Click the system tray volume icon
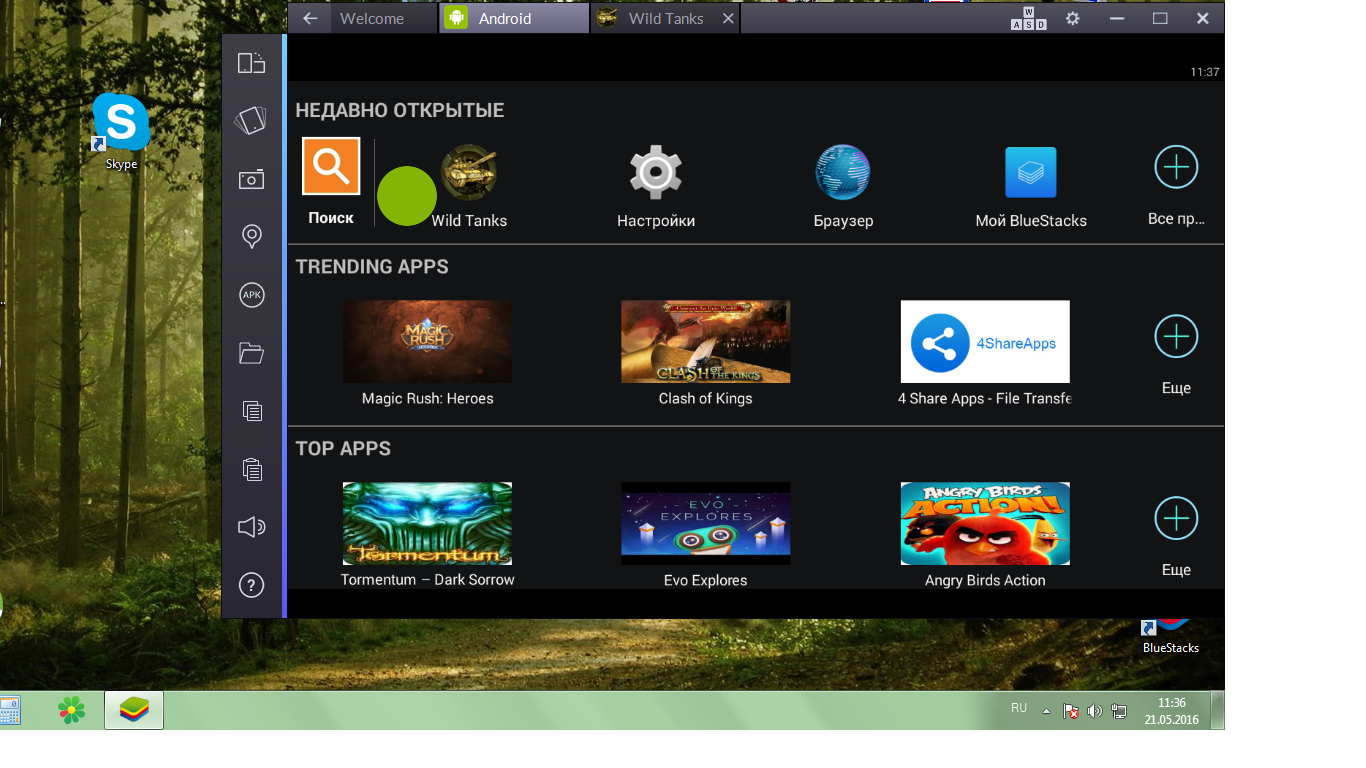 [x=1095, y=711]
